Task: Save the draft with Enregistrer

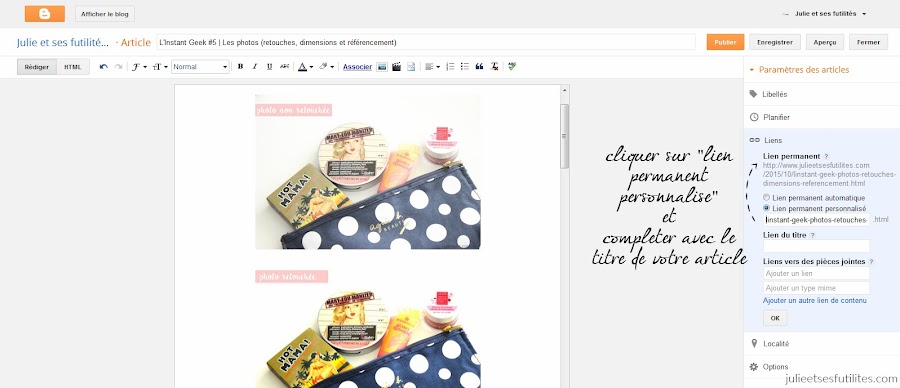Action: (775, 42)
